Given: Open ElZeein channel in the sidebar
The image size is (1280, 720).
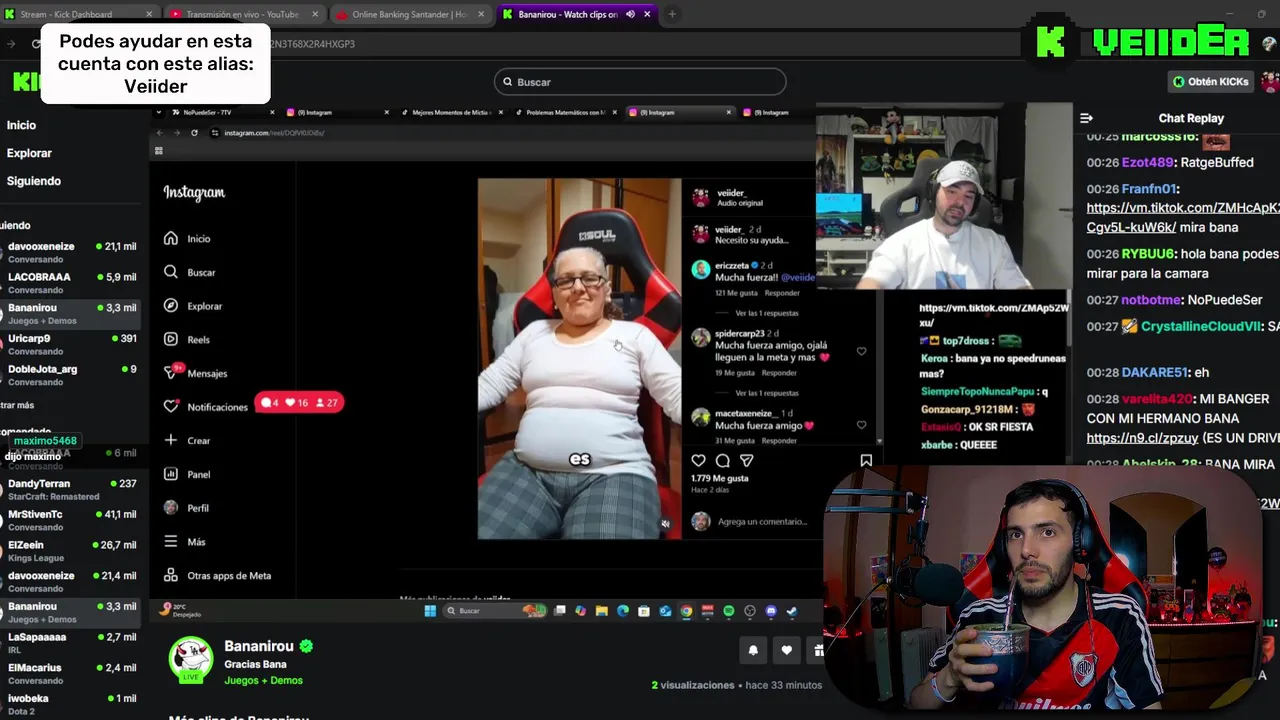Looking at the screenshot, I should 70,551.
